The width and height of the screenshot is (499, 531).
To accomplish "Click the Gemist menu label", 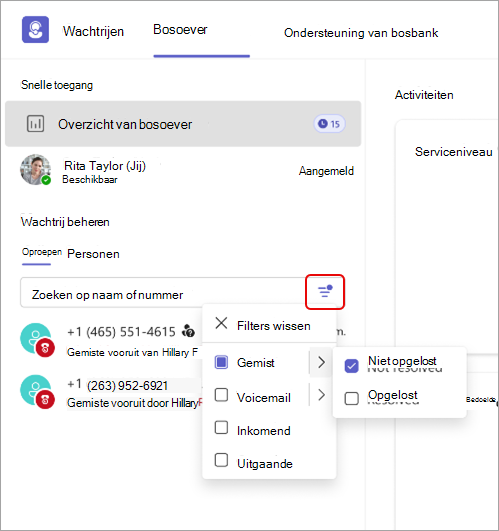I will pyautogui.click(x=256, y=363).
